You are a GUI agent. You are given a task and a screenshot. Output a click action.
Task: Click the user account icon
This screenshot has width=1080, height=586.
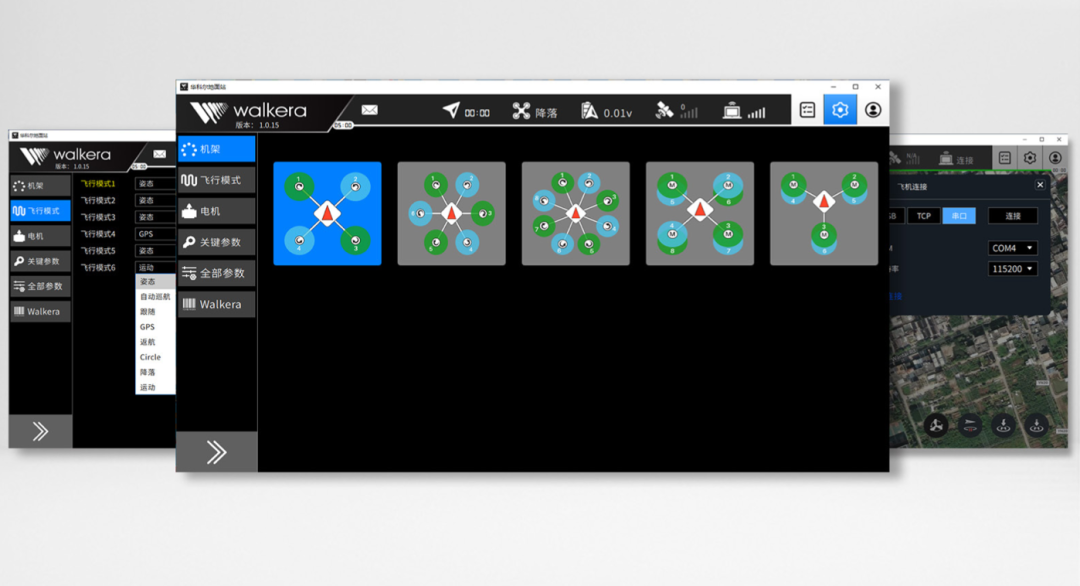point(873,110)
